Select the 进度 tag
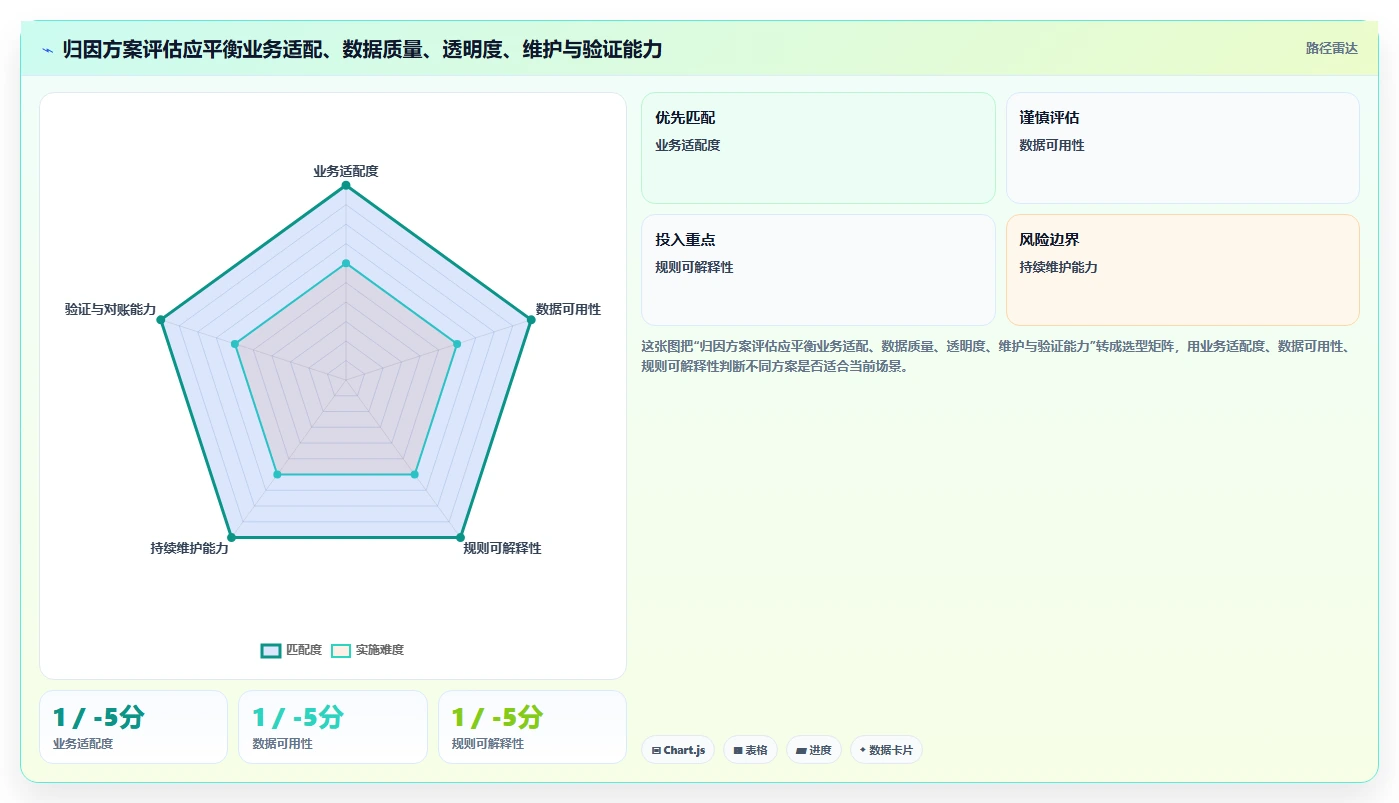 (x=814, y=750)
